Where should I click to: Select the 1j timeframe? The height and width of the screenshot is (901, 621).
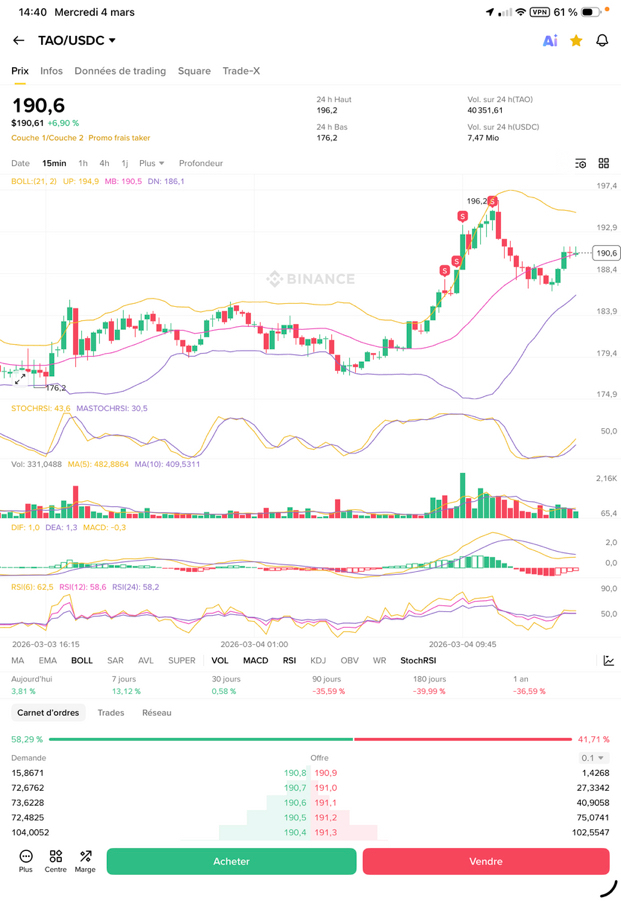point(125,163)
